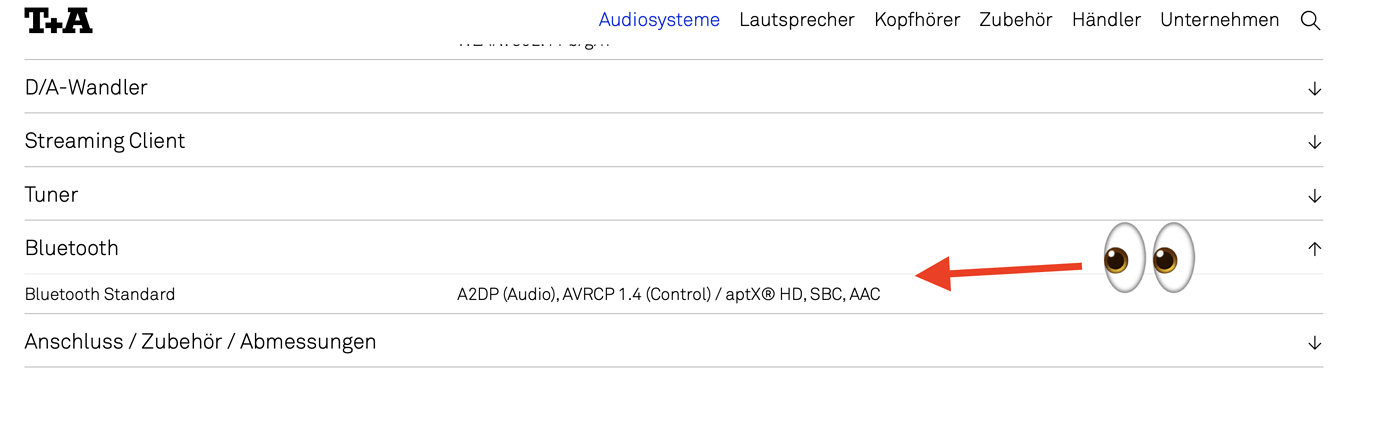The width and height of the screenshot is (1380, 426).
Task: Click the T+A logo
Action: (58, 20)
